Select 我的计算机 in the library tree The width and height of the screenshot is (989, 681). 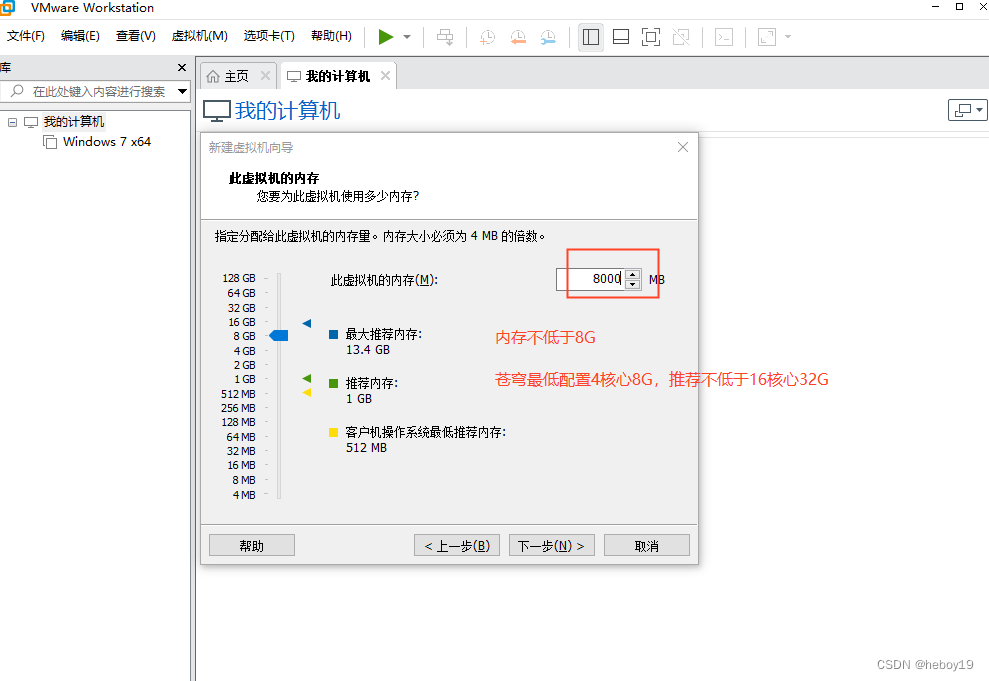coord(74,122)
